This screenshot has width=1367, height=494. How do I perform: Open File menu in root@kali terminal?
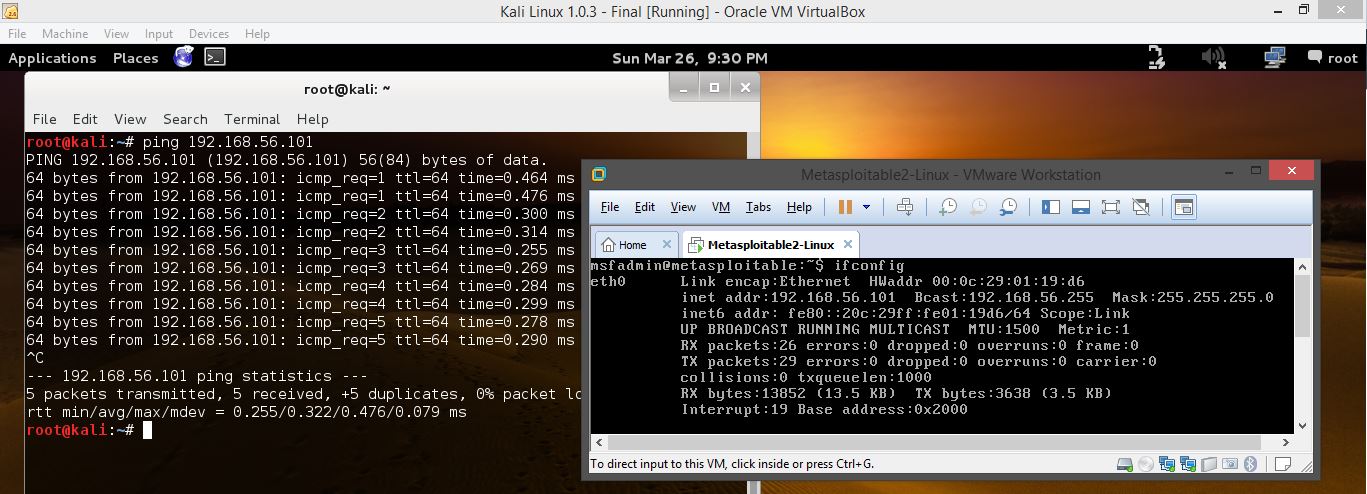[x=44, y=119]
